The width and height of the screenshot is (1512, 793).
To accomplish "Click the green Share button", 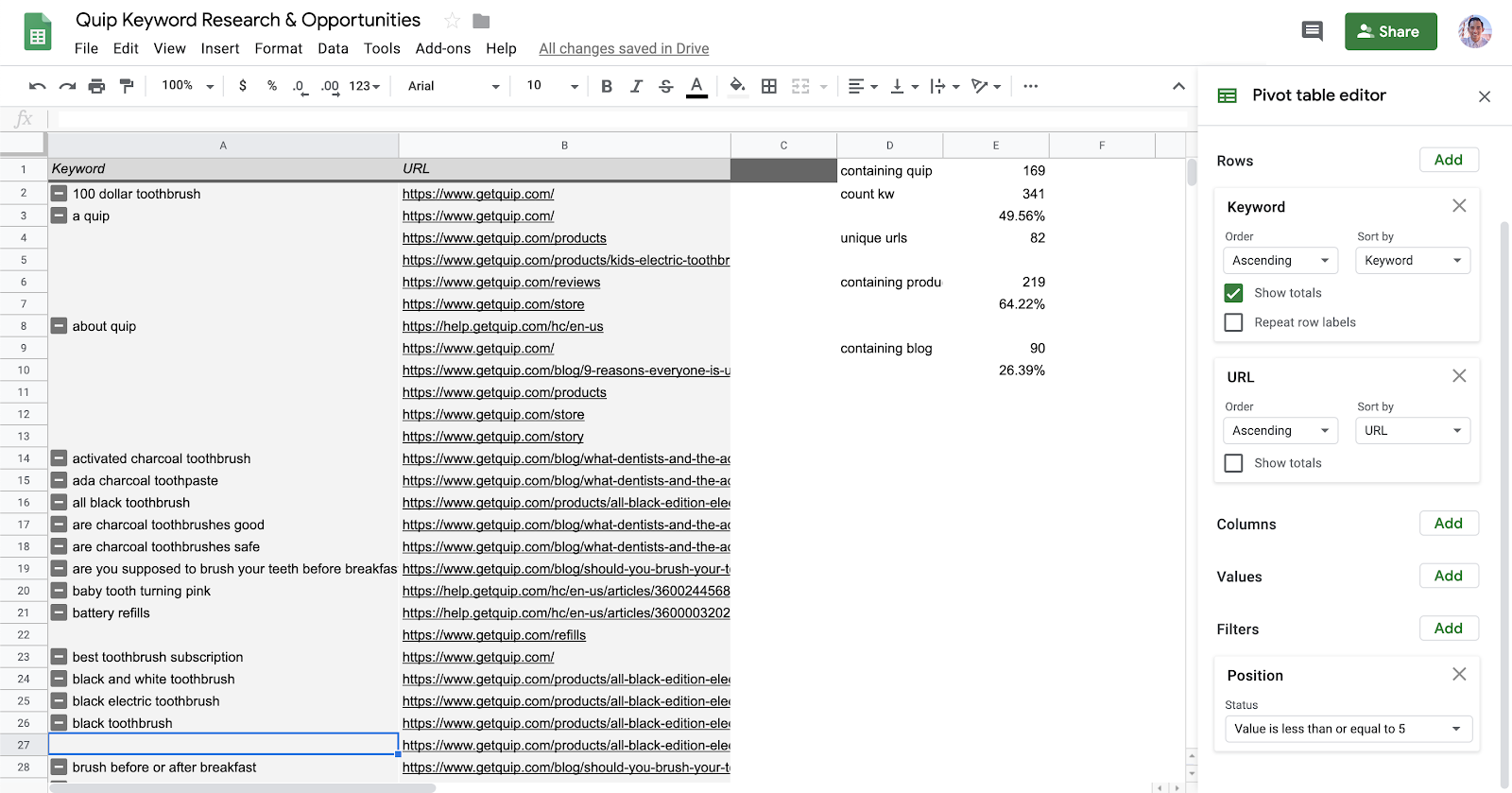I will [1391, 31].
